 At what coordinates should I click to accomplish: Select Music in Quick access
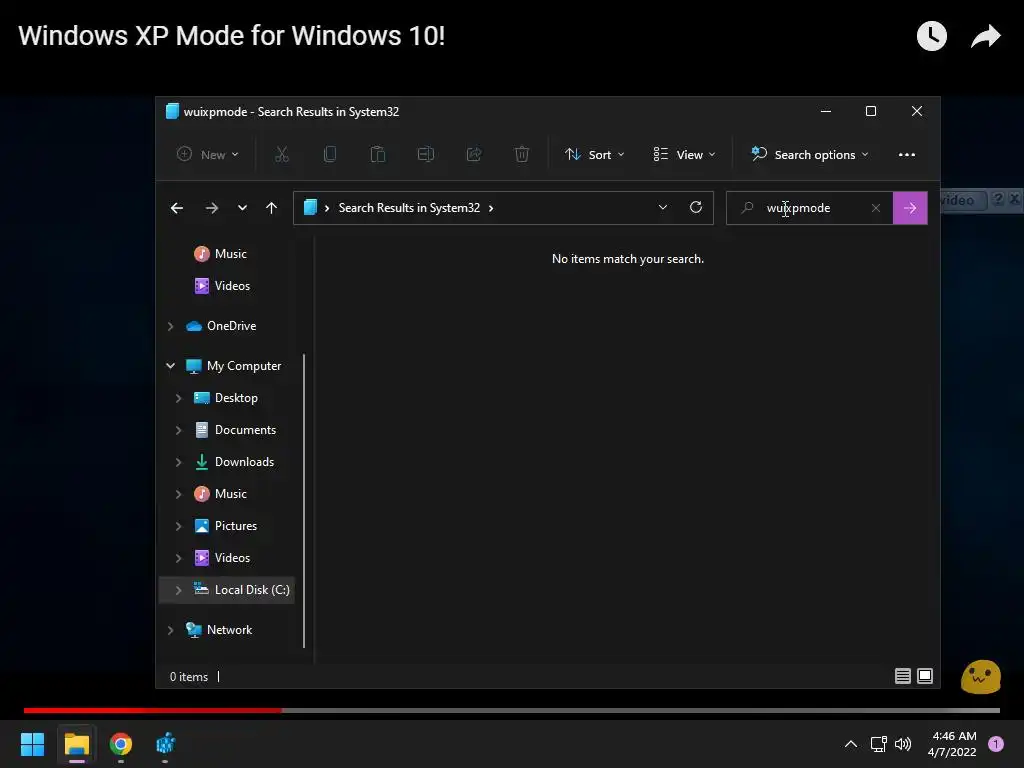click(x=221, y=253)
